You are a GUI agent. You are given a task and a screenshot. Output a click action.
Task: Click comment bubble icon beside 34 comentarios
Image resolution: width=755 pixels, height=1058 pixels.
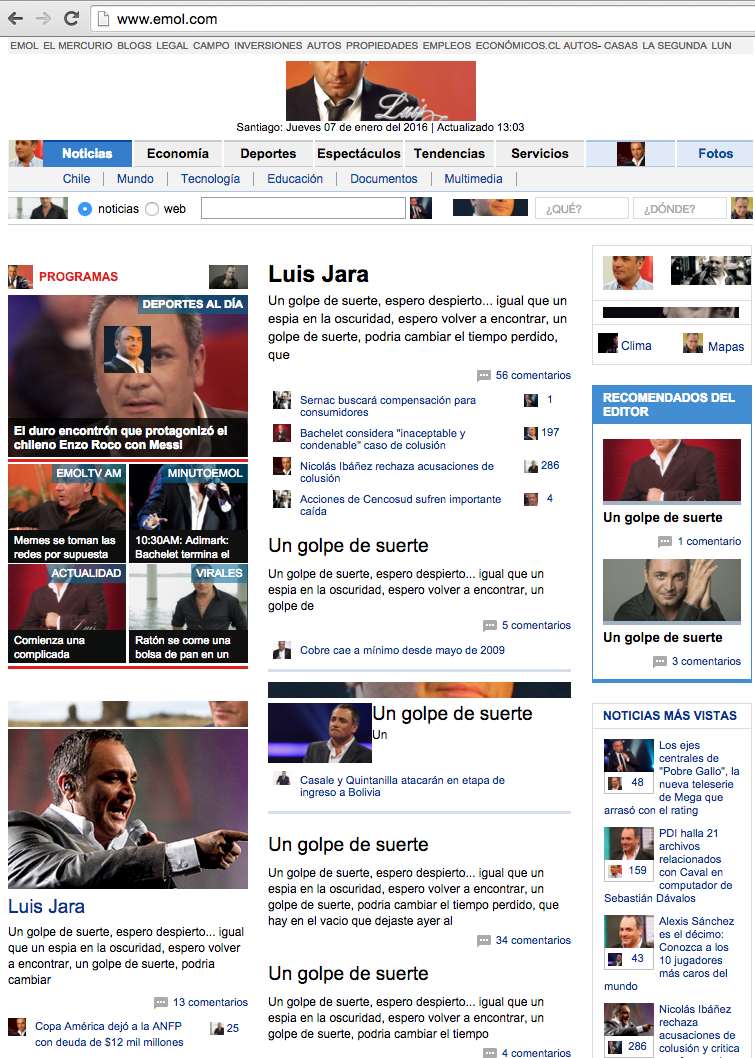click(484, 941)
